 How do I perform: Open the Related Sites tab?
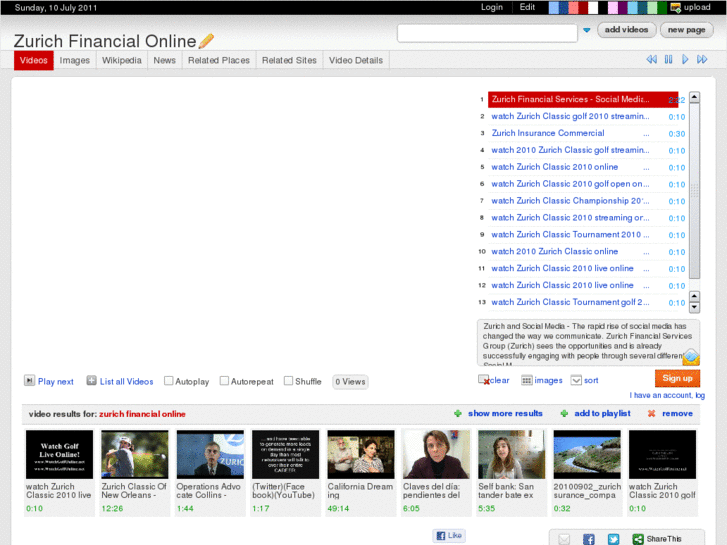pos(289,60)
